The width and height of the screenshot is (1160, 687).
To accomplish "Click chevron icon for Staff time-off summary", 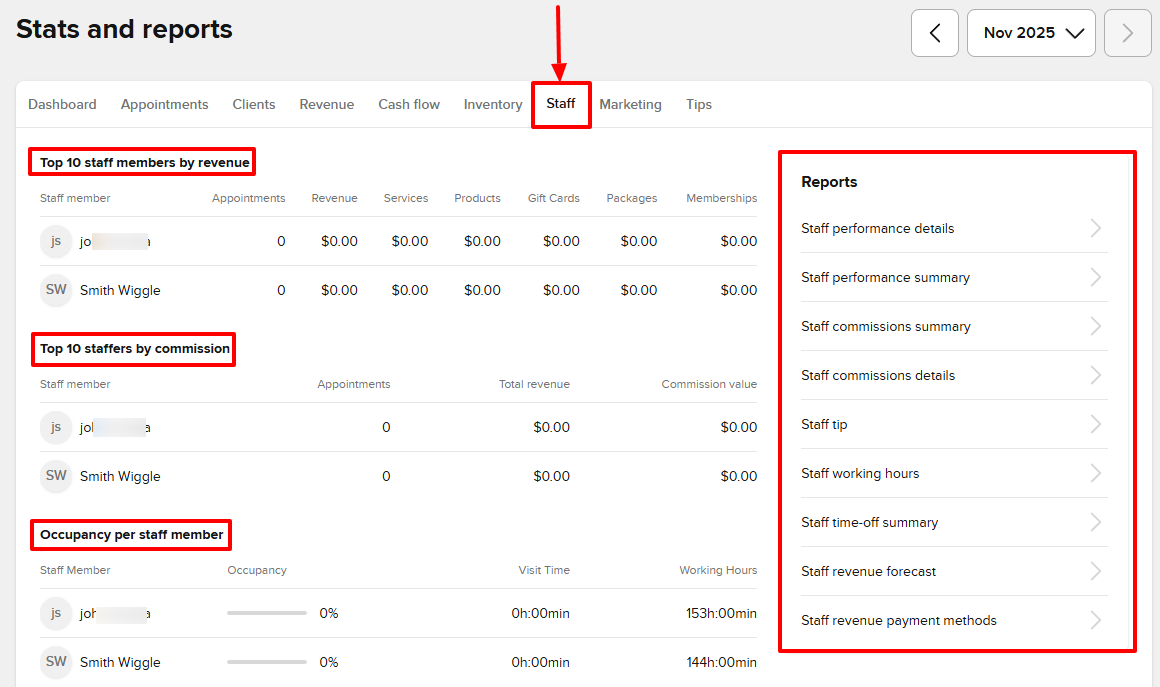I will [1096, 522].
